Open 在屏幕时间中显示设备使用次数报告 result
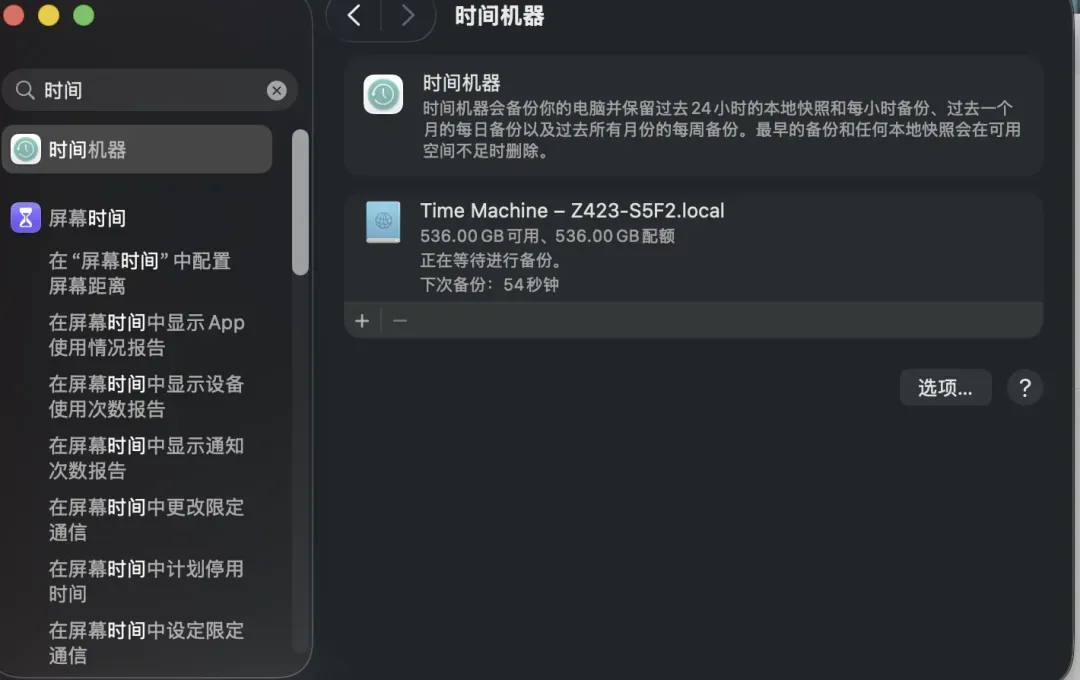This screenshot has height=680, width=1080. (x=147, y=396)
